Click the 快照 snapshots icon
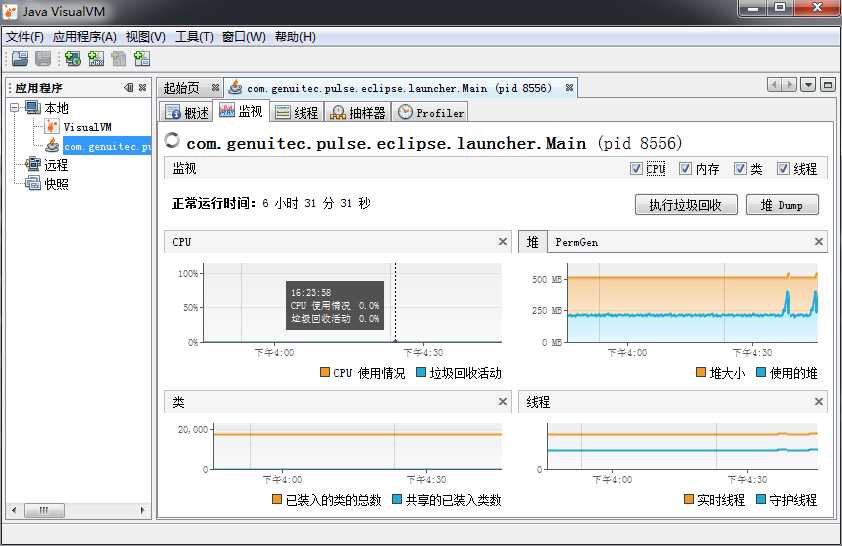Image resolution: width=842 pixels, height=546 pixels. click(33, 184)
